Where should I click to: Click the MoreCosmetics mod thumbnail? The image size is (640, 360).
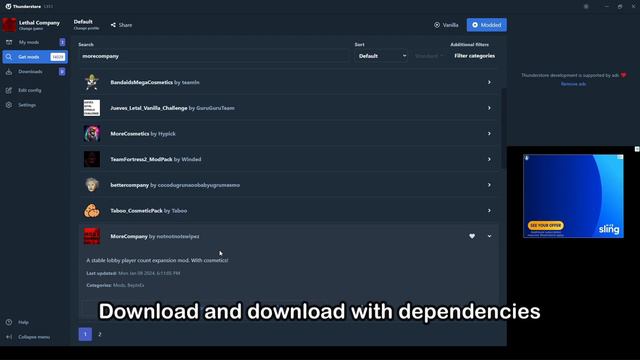click(x=92, y=134)
